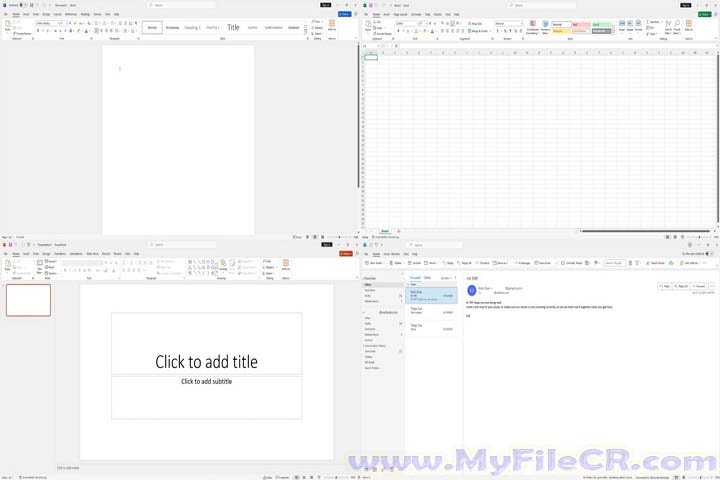Image resolution: width=720 pixels, height=480 pixels.
Task: Toggle show/hide paragraph marks in Word
Action: (x=136, y=23)
